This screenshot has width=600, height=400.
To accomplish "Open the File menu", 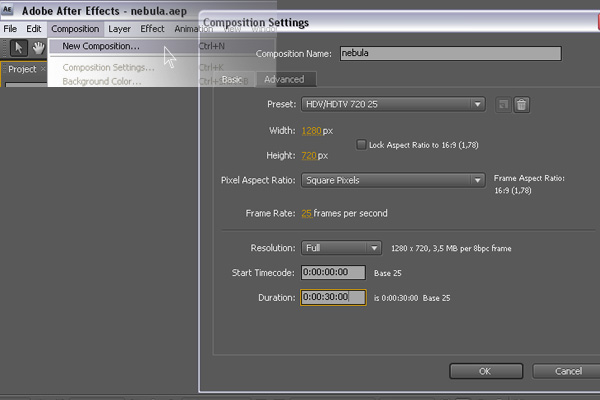I will (10, 29).
